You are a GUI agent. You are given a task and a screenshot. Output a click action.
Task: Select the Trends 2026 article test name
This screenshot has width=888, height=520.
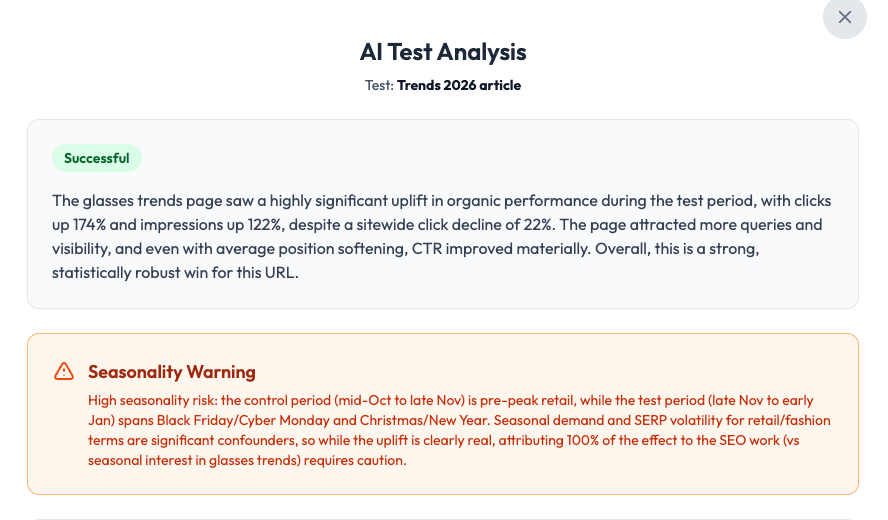459,85
